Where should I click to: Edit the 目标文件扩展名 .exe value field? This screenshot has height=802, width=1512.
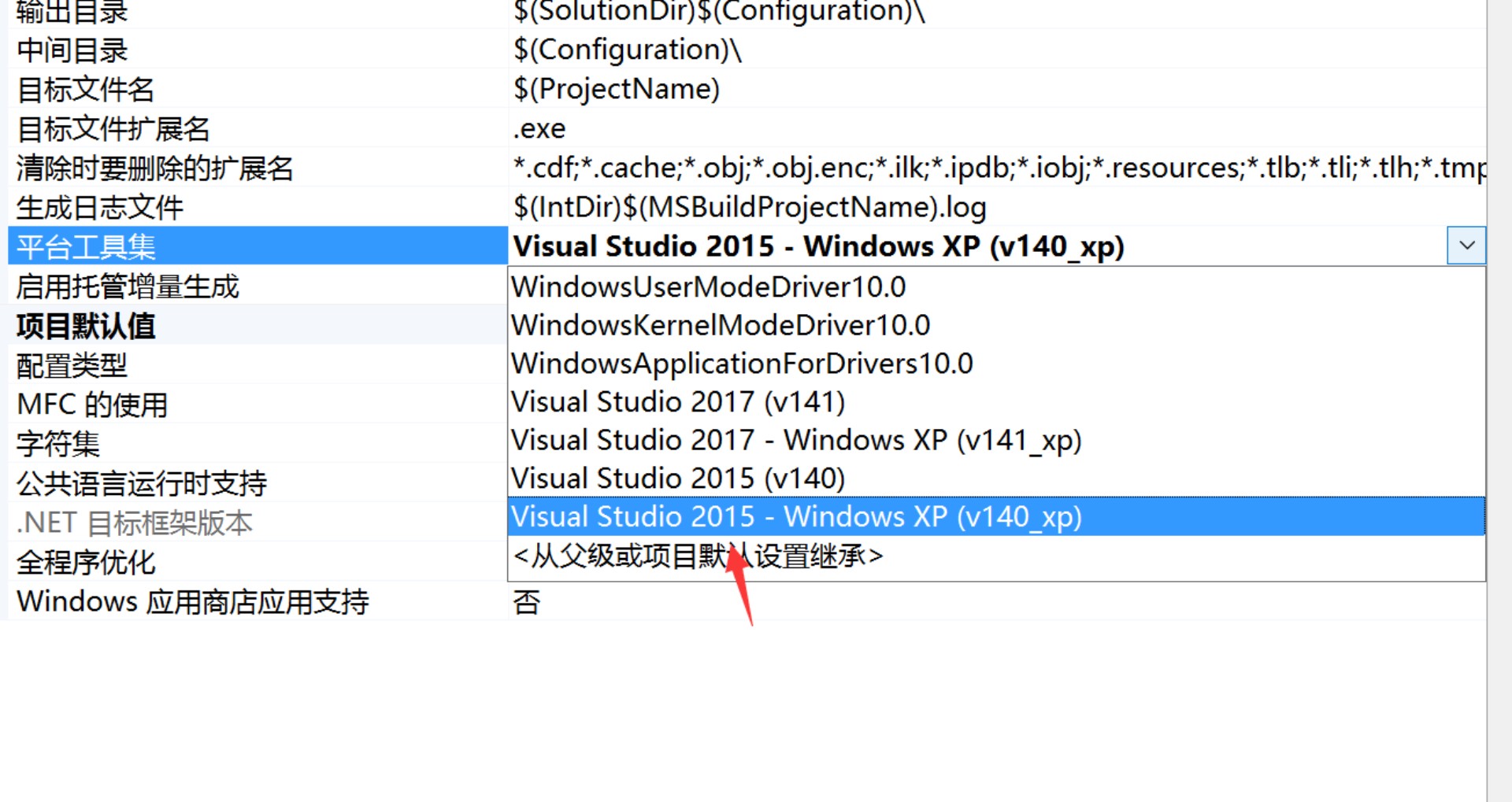(540, 128)
